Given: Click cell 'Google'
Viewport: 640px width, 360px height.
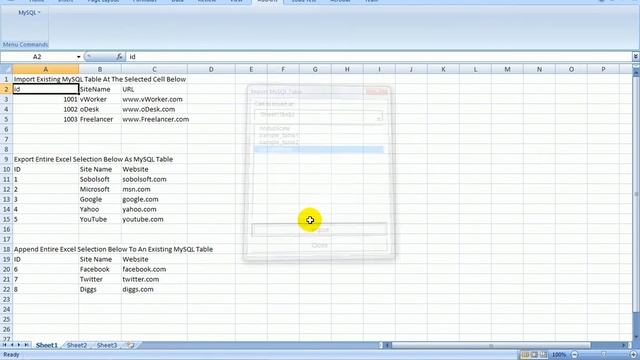Looking at the screenshot, I should (x=100, y=199).
